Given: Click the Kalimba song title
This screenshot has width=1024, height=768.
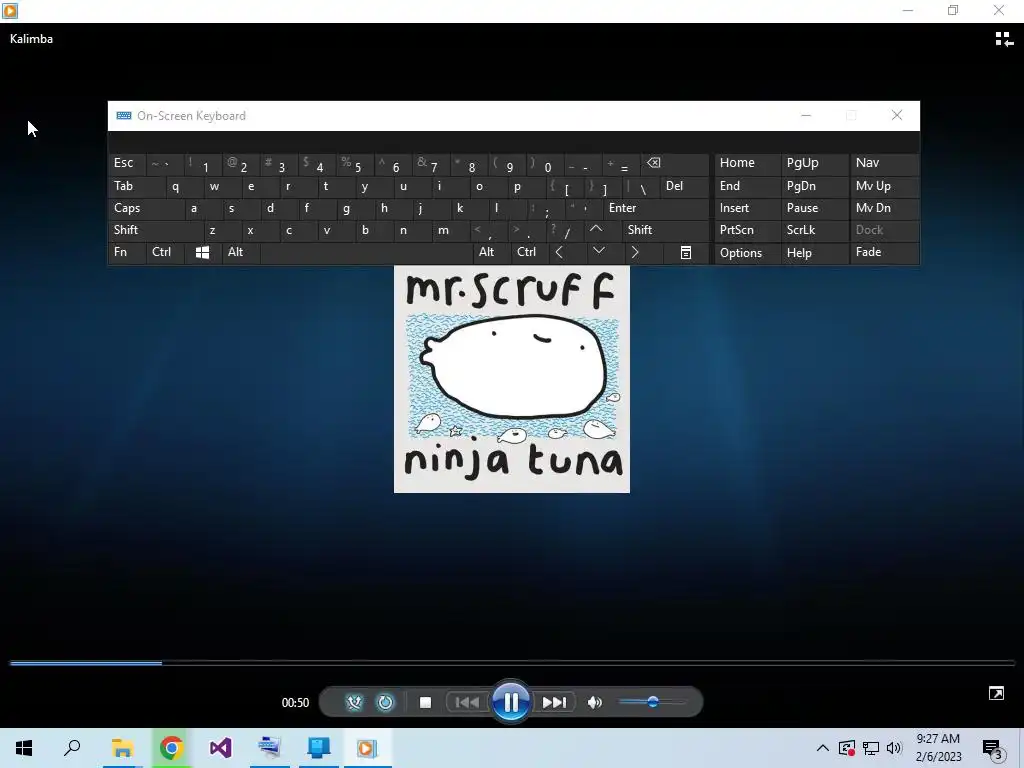Looking at the screenshot, I should point(31,39).
